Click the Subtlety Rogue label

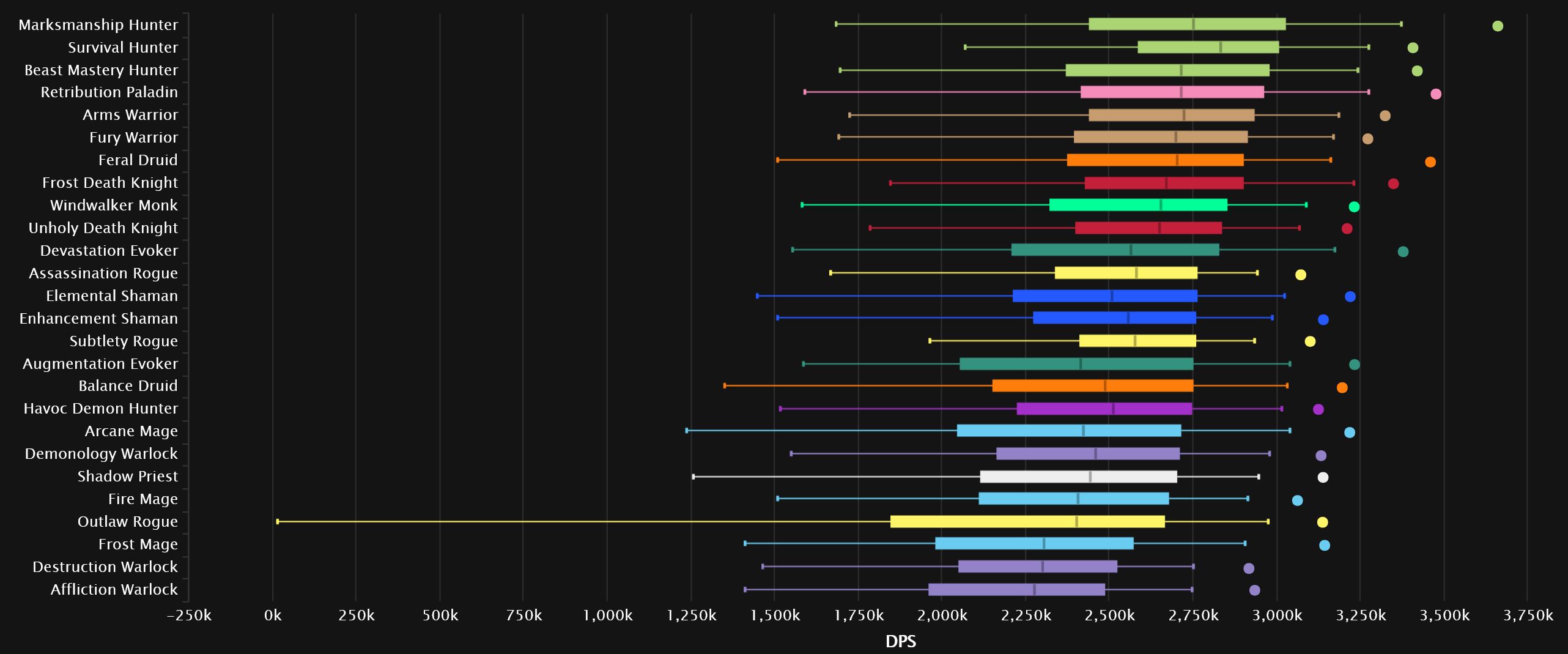(124, 341)
